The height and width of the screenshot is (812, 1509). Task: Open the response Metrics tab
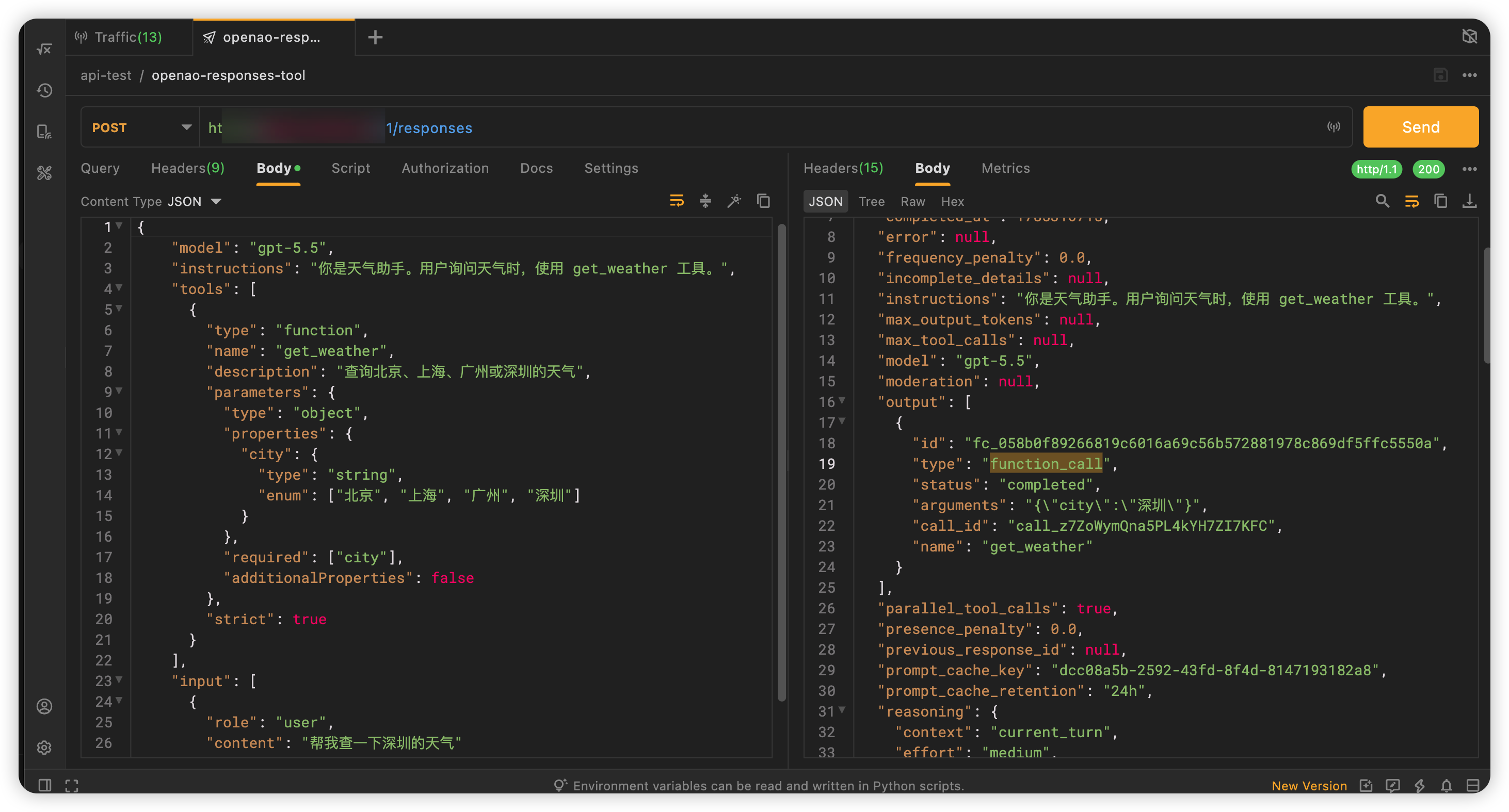[x=1005, y=169]
